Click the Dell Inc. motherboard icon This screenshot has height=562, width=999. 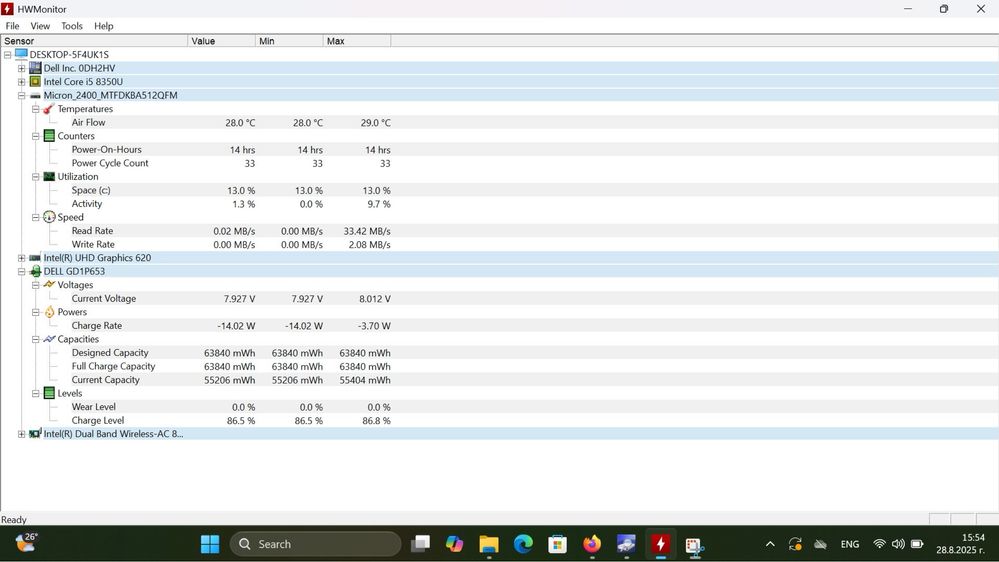click(35, 68)
